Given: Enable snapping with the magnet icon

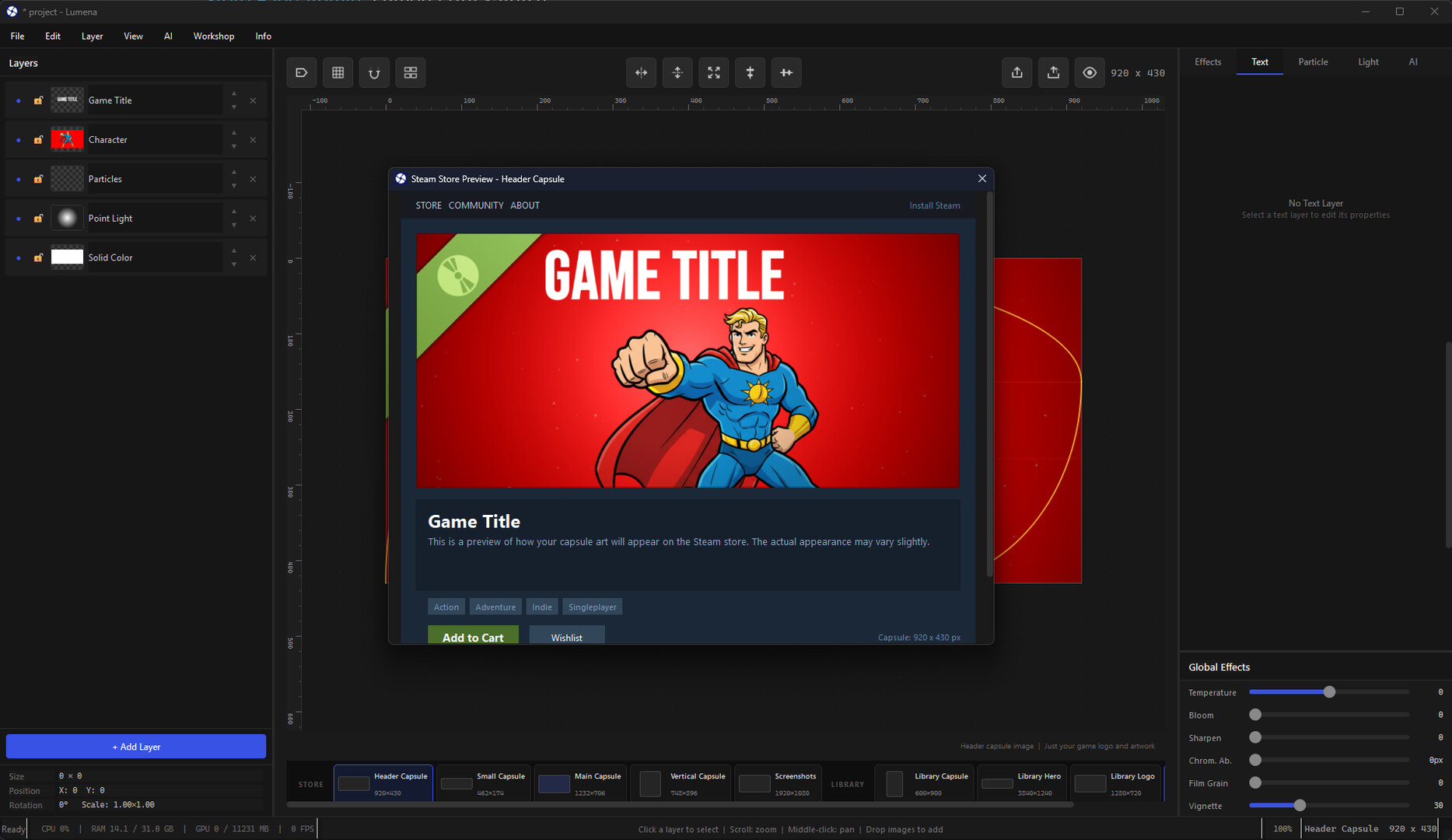Looking at the screenshot, I should pos(374,72).
